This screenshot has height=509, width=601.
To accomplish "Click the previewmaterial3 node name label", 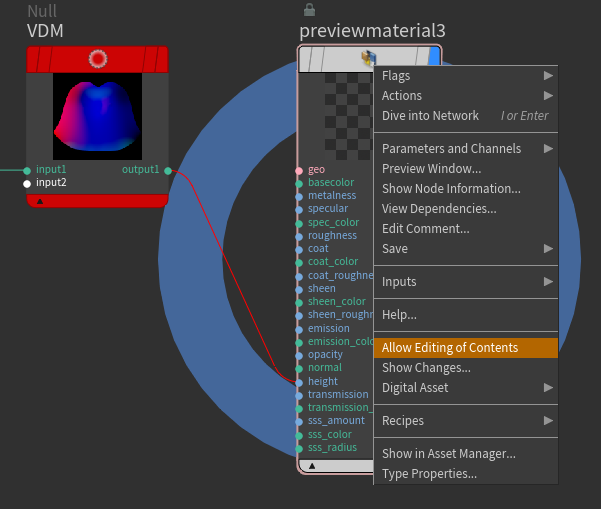I will (372, 31).
